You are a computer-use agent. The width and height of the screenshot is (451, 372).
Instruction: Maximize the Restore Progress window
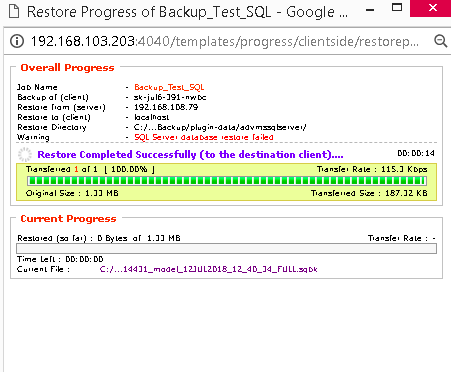point(397,7)
